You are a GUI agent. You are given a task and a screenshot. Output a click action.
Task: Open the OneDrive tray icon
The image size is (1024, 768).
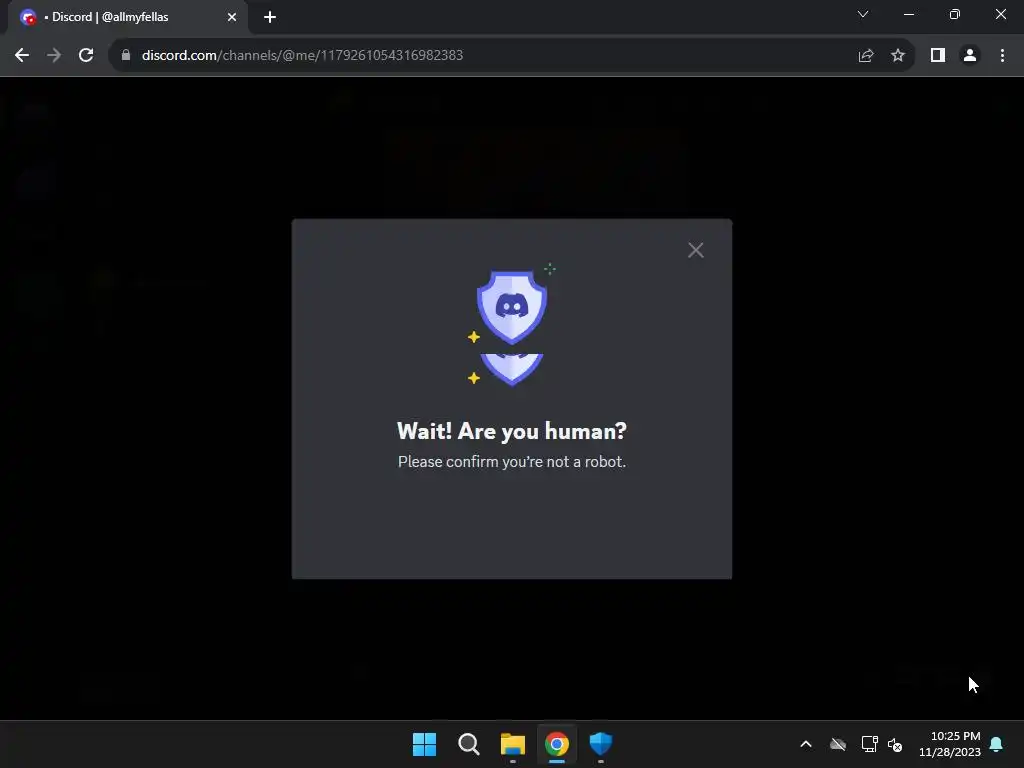pyautogui.click(x=838, y=744)
